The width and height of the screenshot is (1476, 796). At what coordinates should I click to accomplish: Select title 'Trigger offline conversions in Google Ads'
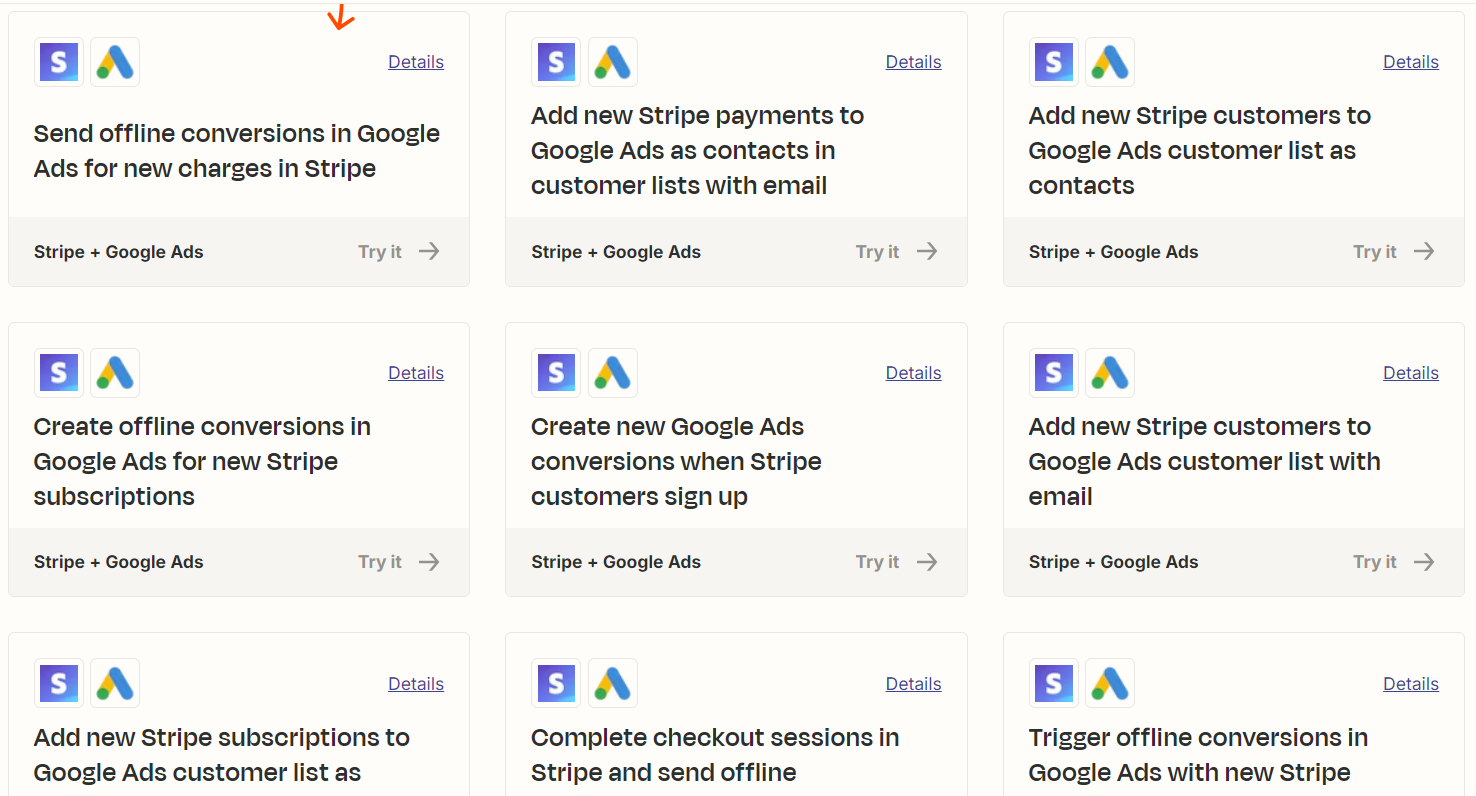[x=1198, y=755]
